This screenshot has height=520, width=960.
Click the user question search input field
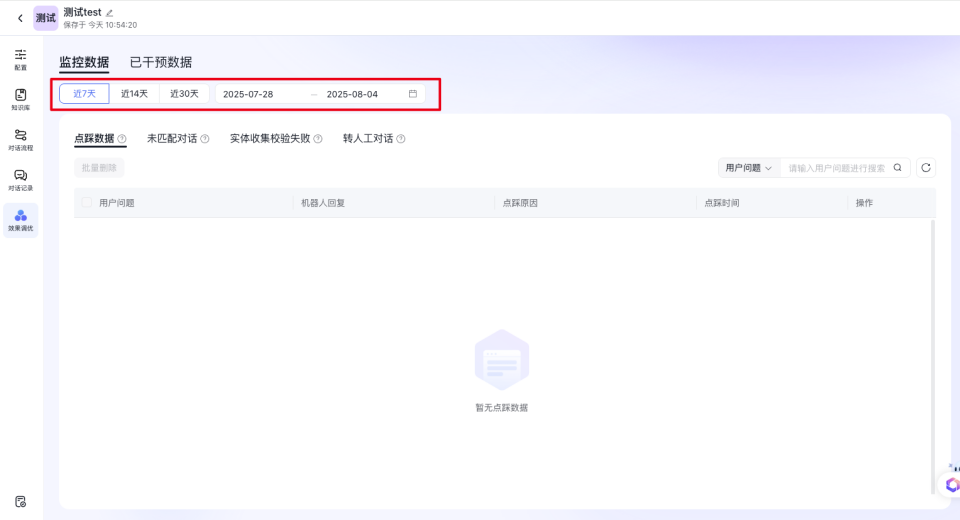click(836, 168)
